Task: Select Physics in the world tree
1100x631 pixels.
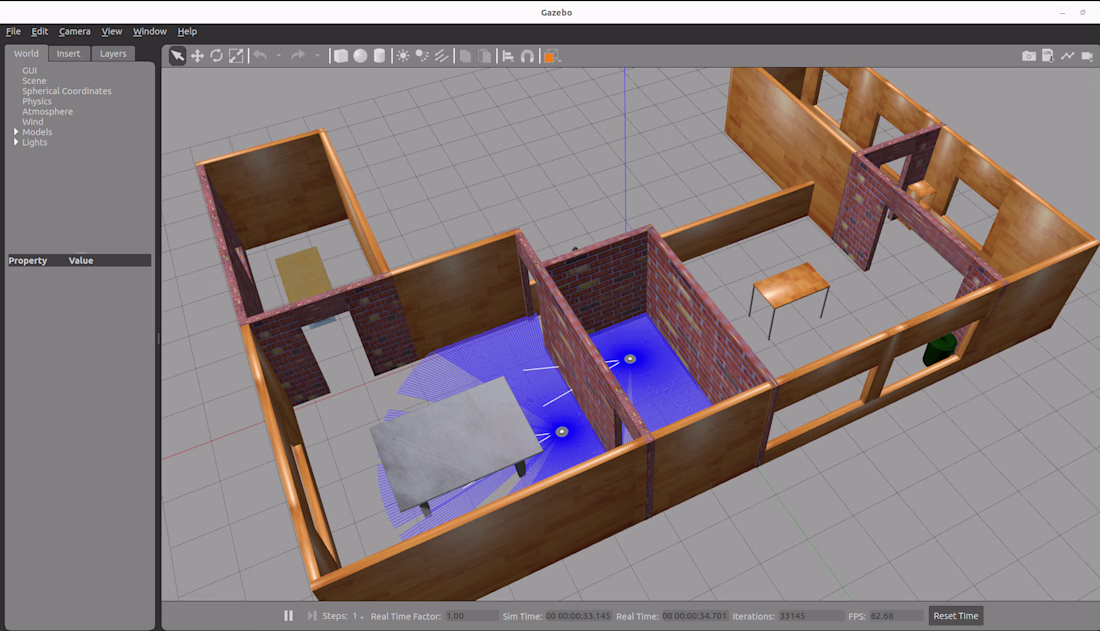Action: pyautogui.click(x=36, y=101)
